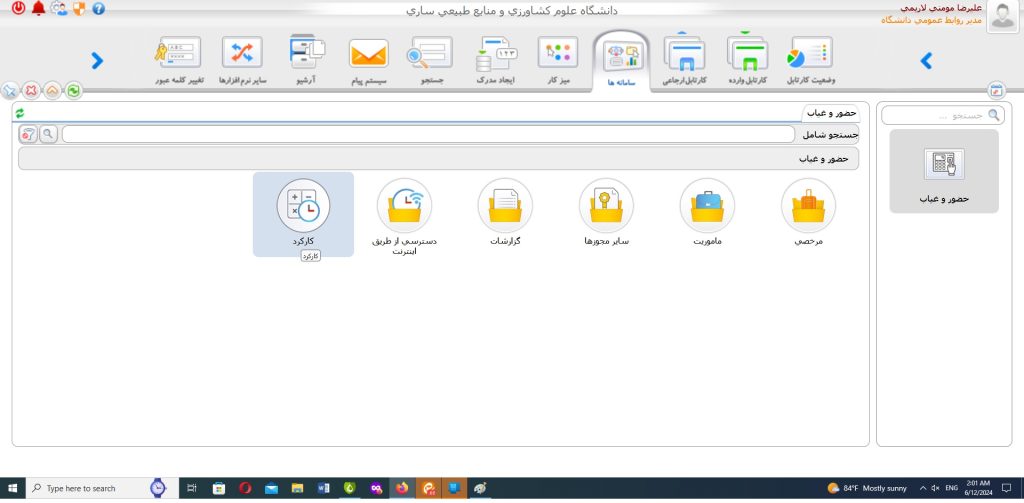This screenshot has width=1024, height=503.
Task: Click the red power logout icon
Action: click(18, 9)
